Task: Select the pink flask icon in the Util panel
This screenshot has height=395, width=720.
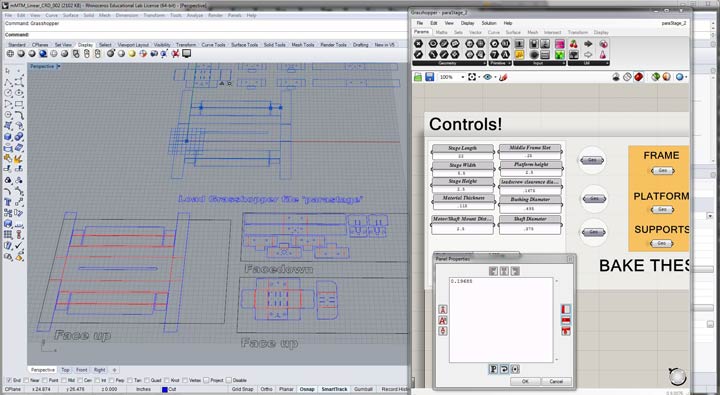Action: click(x=603, y=55)
